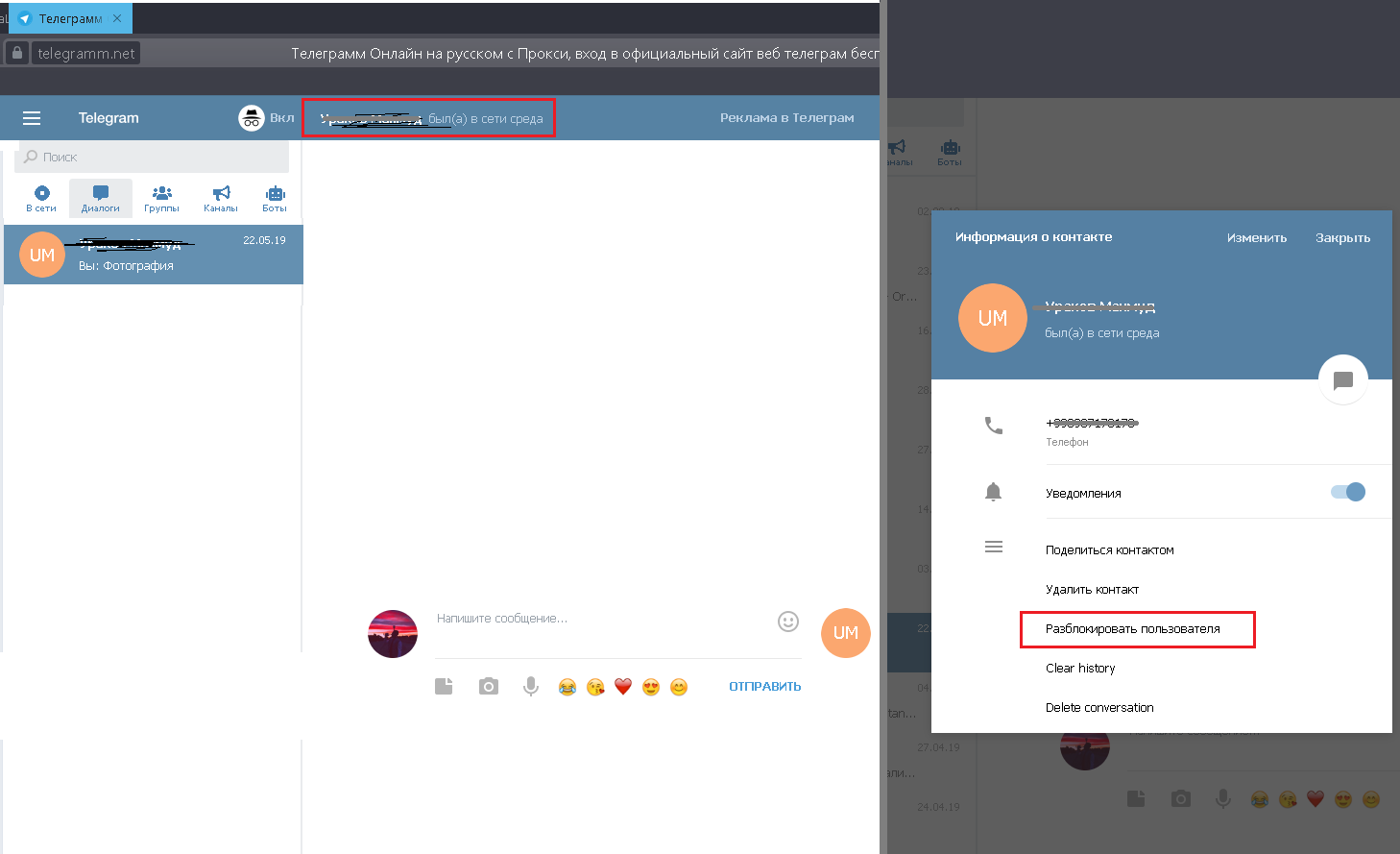Insert the heart-eyes emoji in left compose bar

[651, 687]
